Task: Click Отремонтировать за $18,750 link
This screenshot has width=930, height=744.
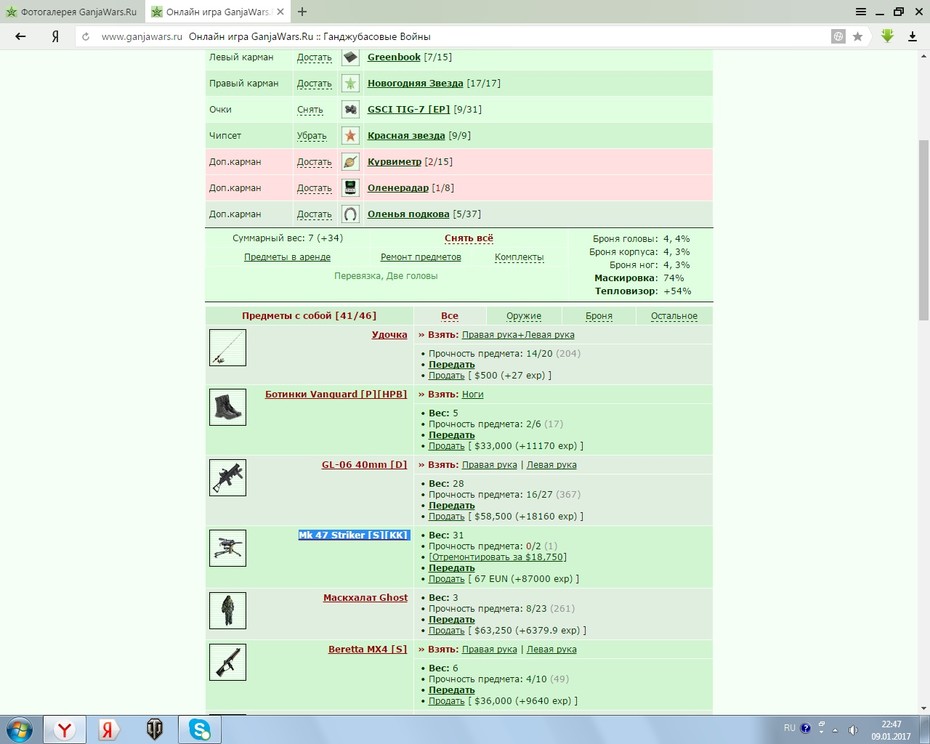Action: pos(497,557)
